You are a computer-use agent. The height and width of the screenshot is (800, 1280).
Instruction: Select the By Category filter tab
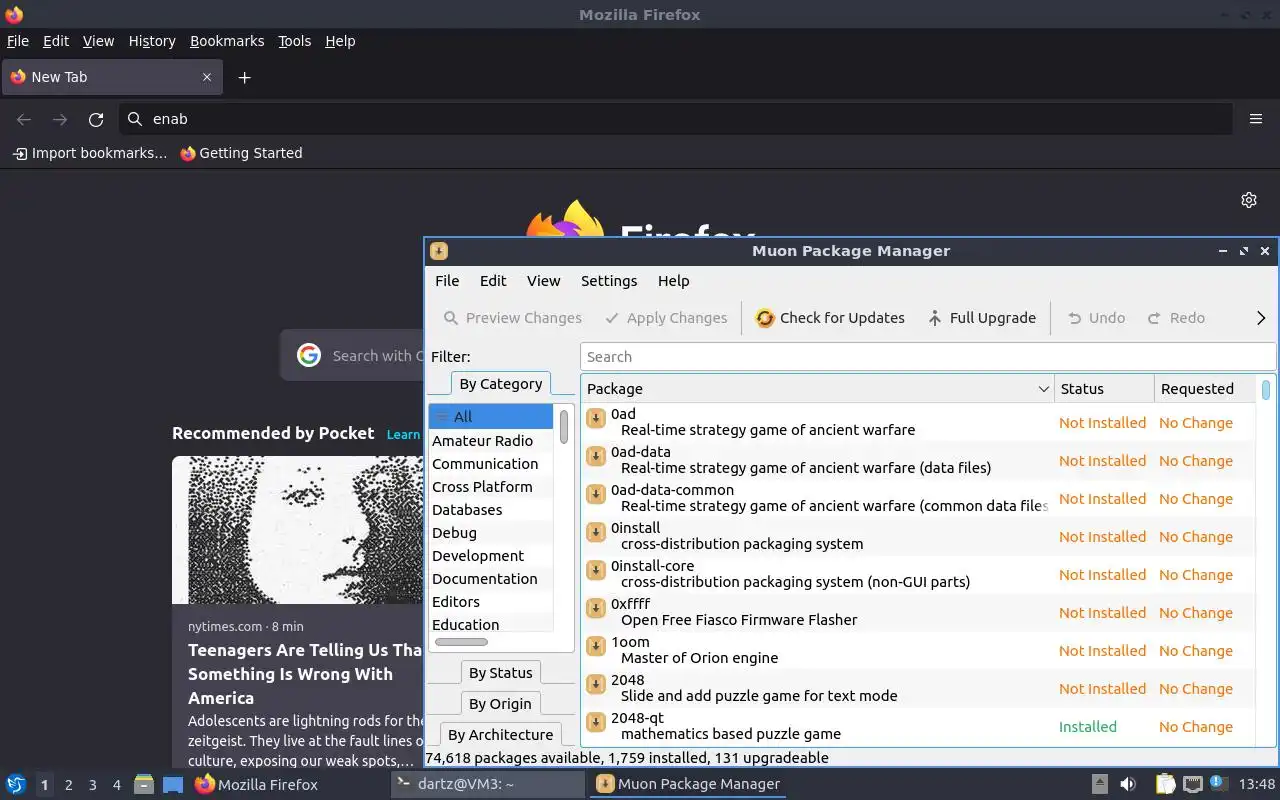pyautogui.click(x=500, y=384)
